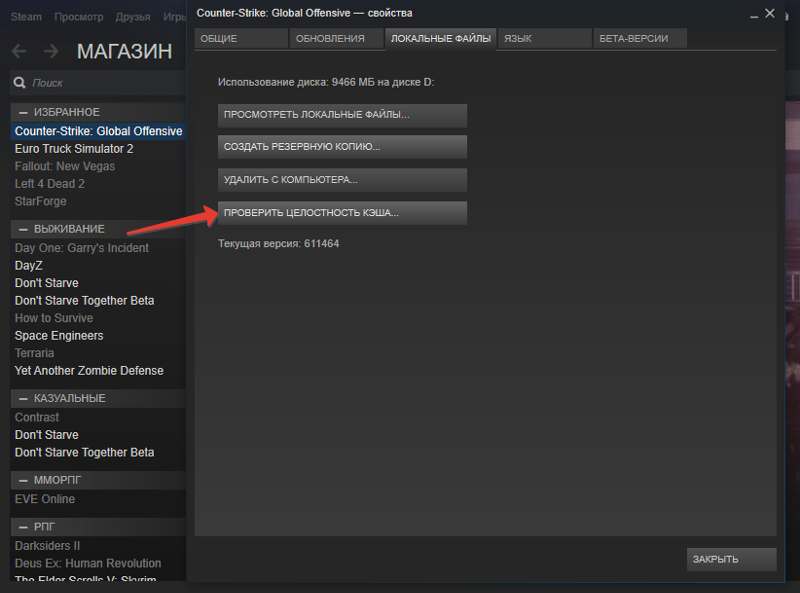This screenshot has height=593, width=800.
Task: Select Day One: Garry's Incident
Action: coord(82,248)
